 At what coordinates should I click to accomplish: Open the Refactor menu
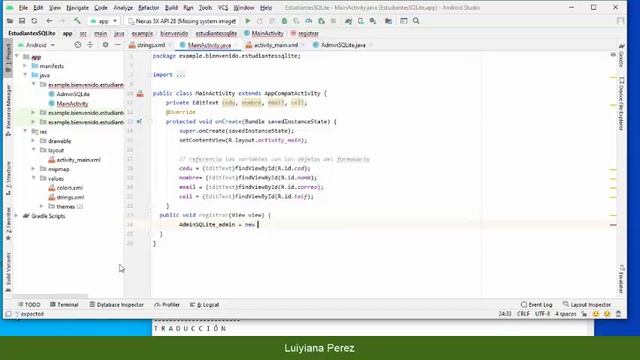(149, 8)
